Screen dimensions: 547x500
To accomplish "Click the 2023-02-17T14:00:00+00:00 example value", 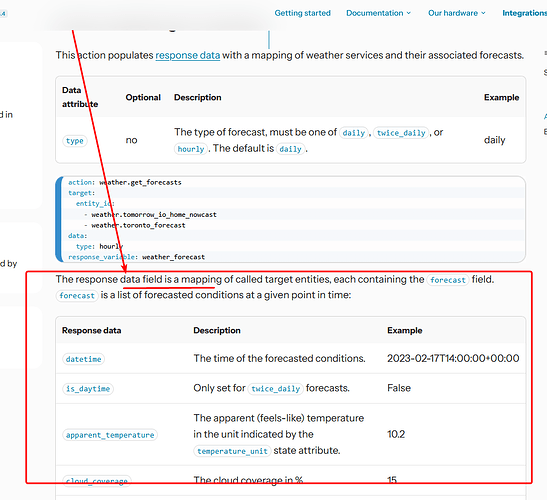I will (x=453, y=358).
